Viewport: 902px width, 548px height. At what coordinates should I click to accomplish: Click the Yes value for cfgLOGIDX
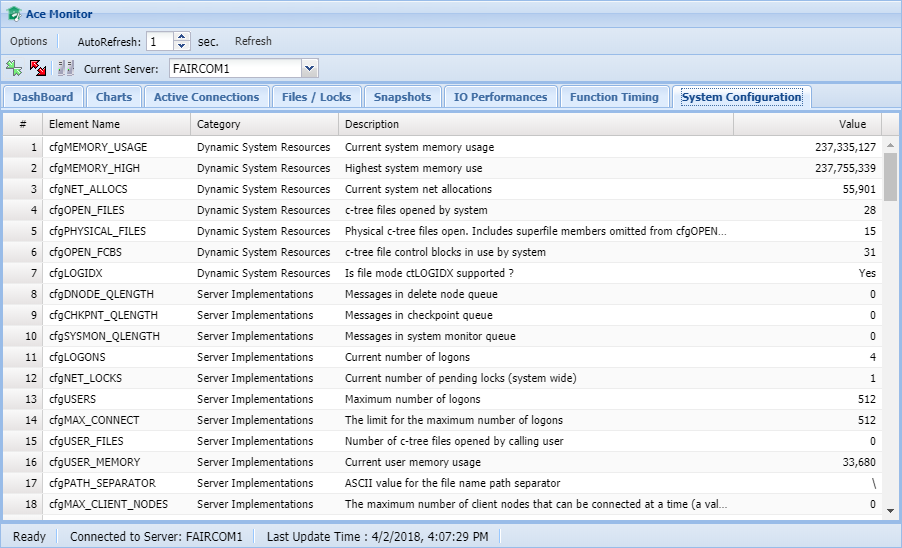point(867,273)
